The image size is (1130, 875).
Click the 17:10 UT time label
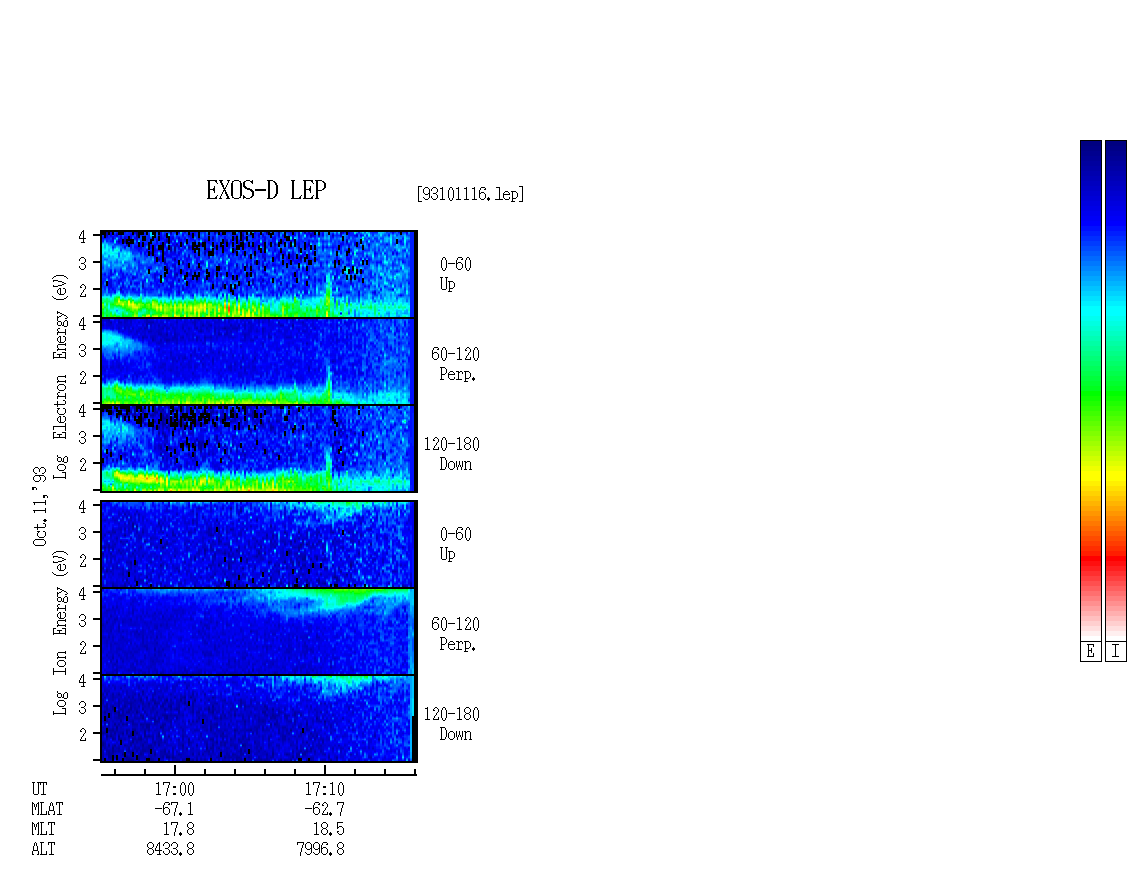(324, 789)
